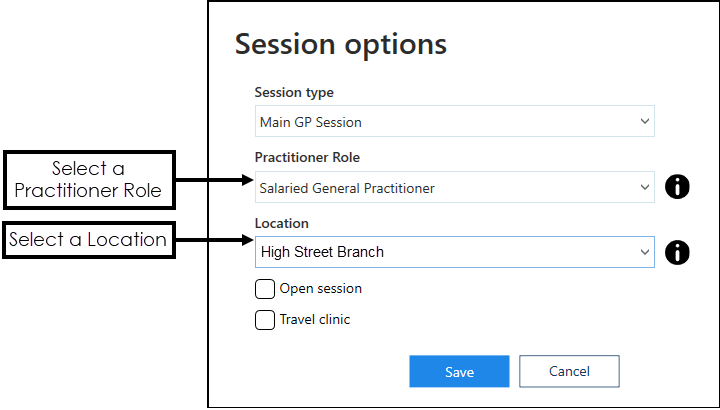Click the 'Session options' dialog heading
Image resolution: width=720 pixels, height=410 pixels.
(340, 44)
